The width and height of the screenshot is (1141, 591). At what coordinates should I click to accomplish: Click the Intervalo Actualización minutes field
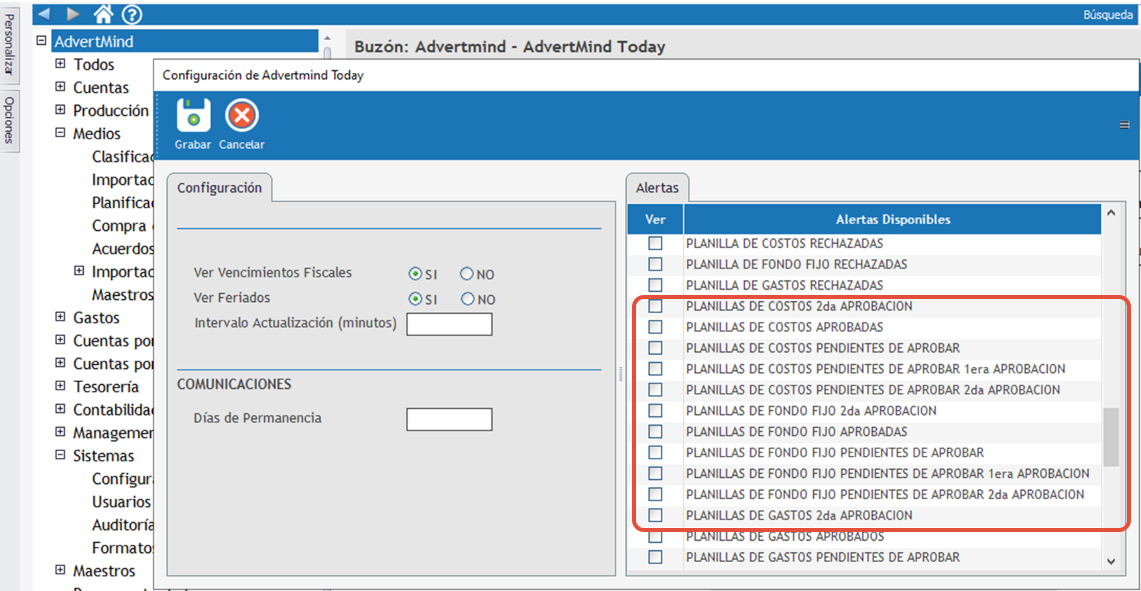449,324
